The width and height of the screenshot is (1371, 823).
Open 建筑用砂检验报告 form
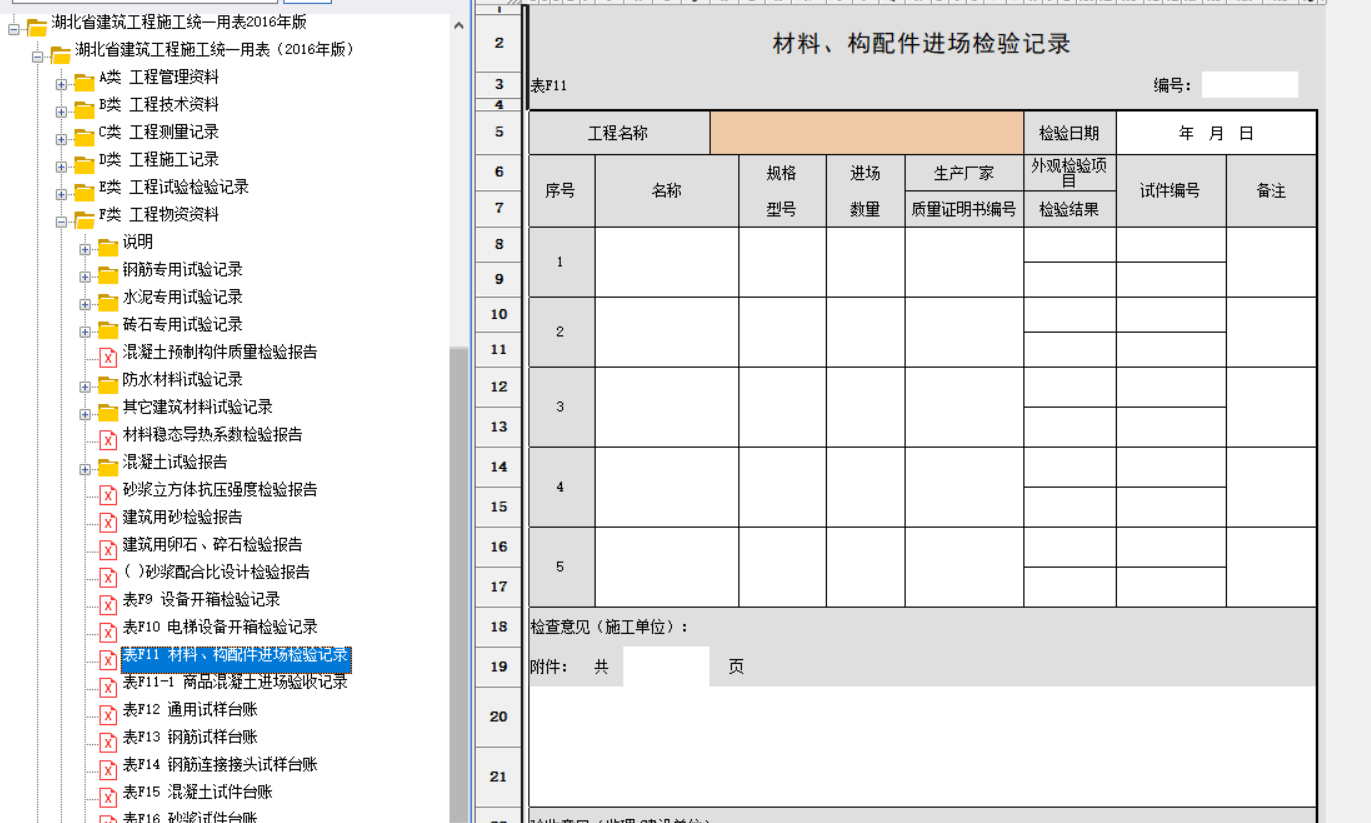[x=183, y=517]
